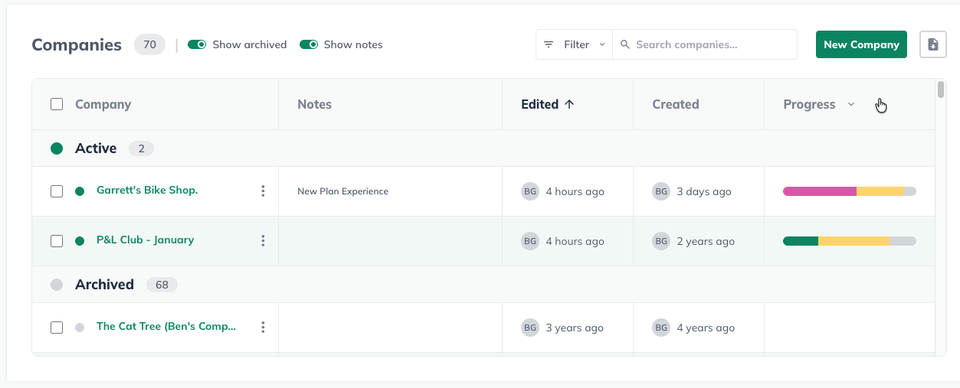960x388 pixels.
Task: Click P&L Club - January progress bar
Action: click(x=849, y=241)
